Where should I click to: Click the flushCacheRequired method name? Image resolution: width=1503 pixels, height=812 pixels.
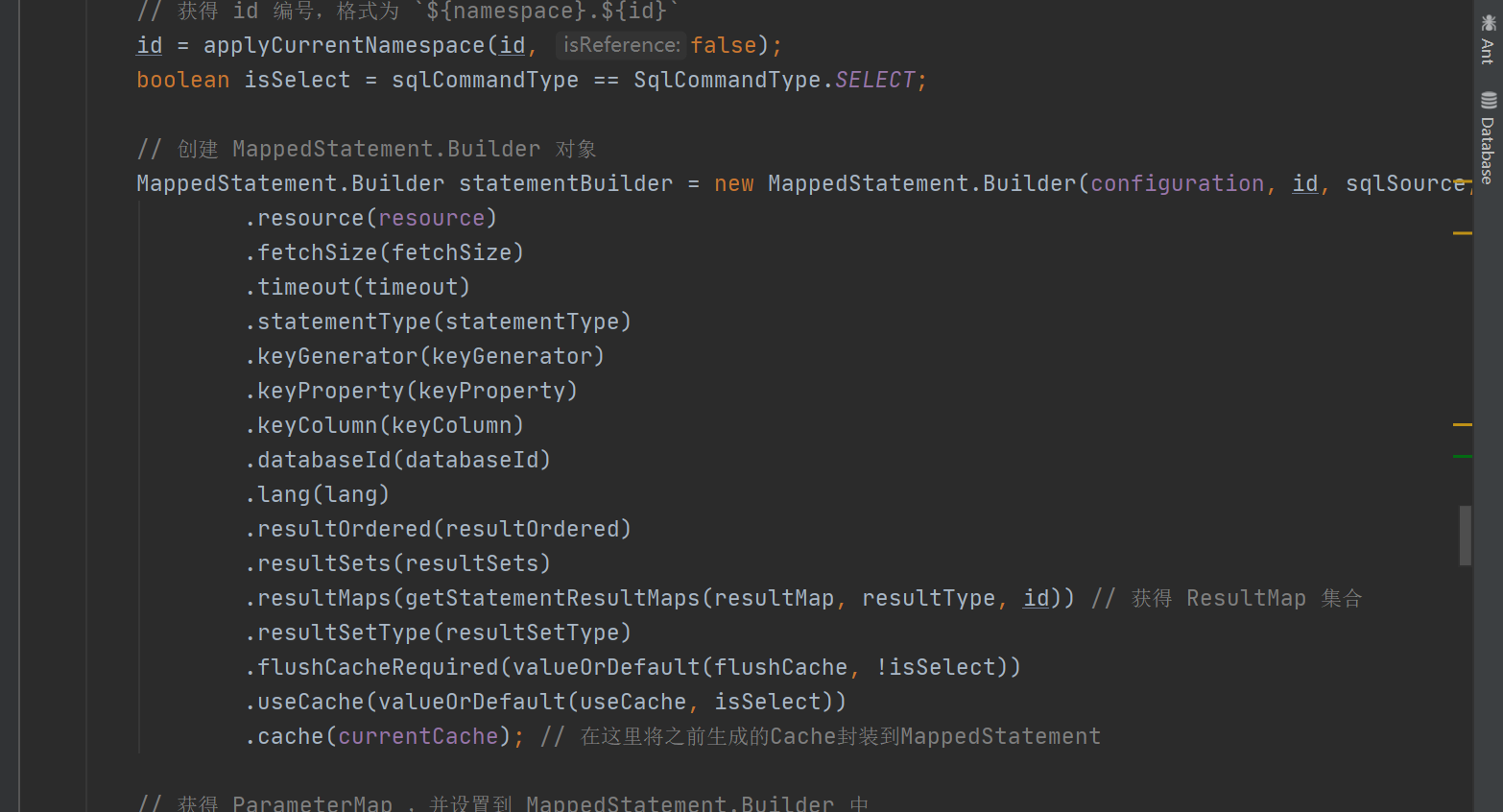pyautogui.click(x=378, y=667)
